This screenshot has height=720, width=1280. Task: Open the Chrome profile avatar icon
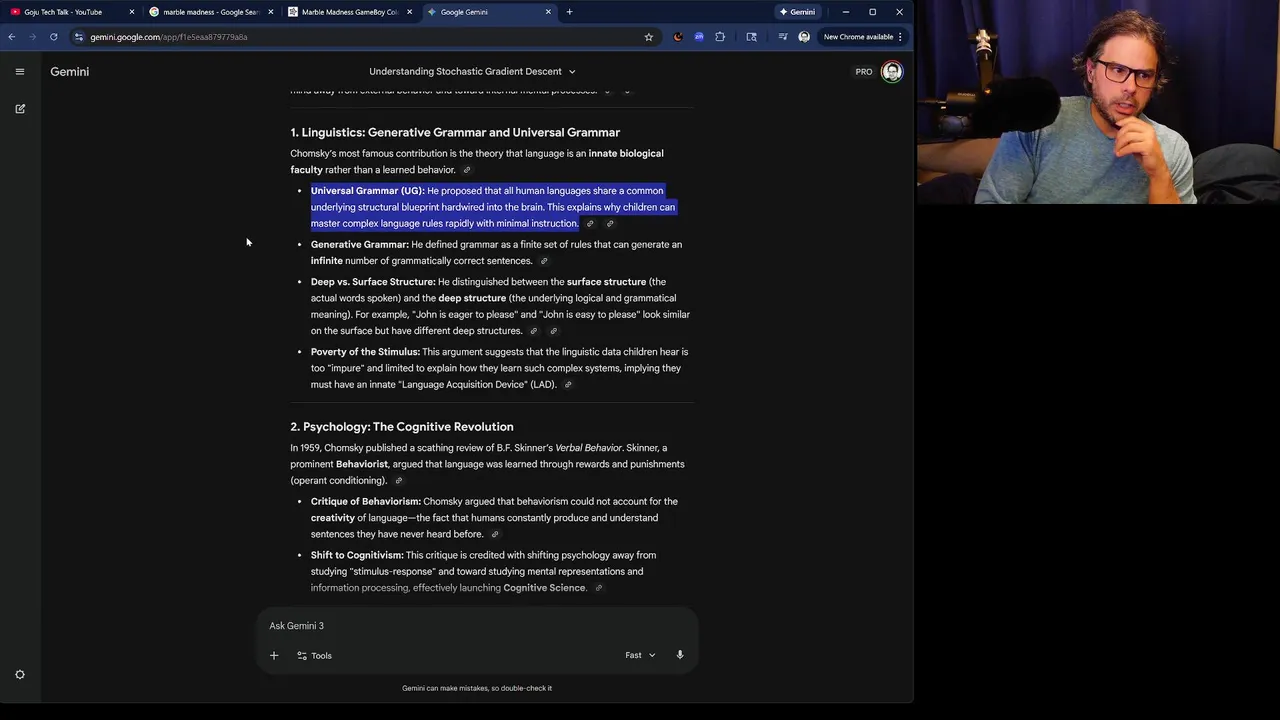804,37
